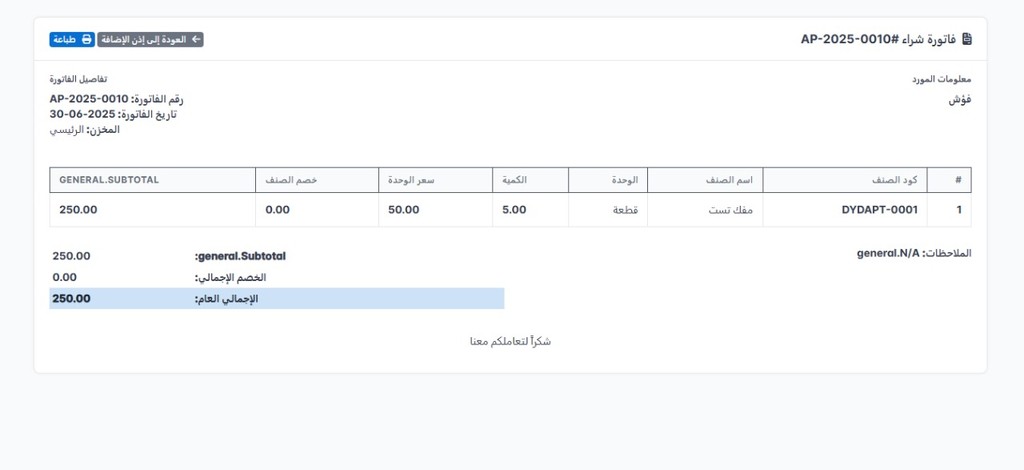Click the اسم الصنف column header
The image size is (1024, 470).
[x=735, y=180]
